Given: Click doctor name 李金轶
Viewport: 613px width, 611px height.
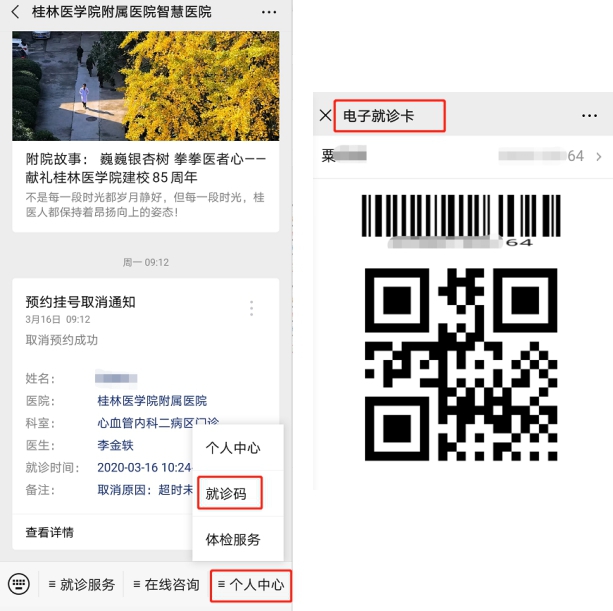Looking at the screenshot, I should tap(115, 445).
